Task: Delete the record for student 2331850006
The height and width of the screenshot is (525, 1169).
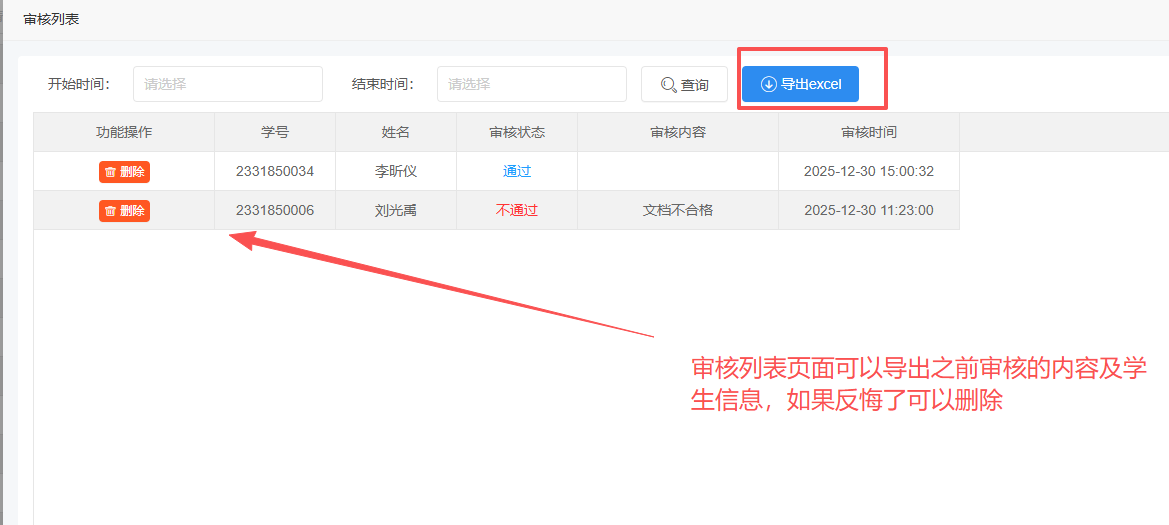Action: [x=124, y=211]
